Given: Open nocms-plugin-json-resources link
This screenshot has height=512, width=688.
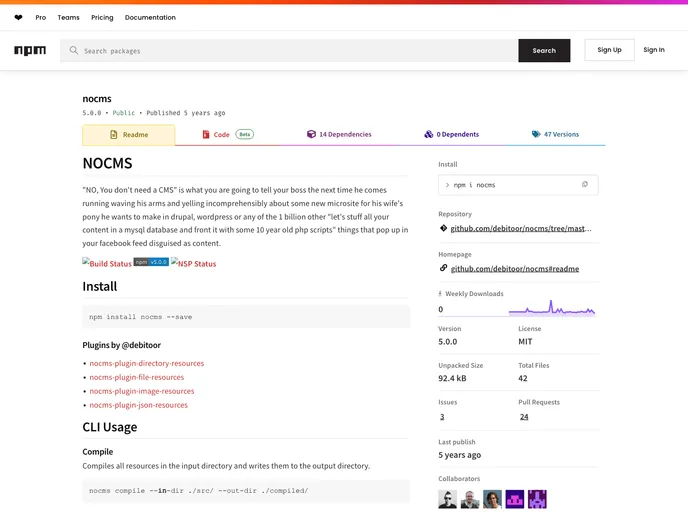Looking at the screenshot, I should [138, 405].
